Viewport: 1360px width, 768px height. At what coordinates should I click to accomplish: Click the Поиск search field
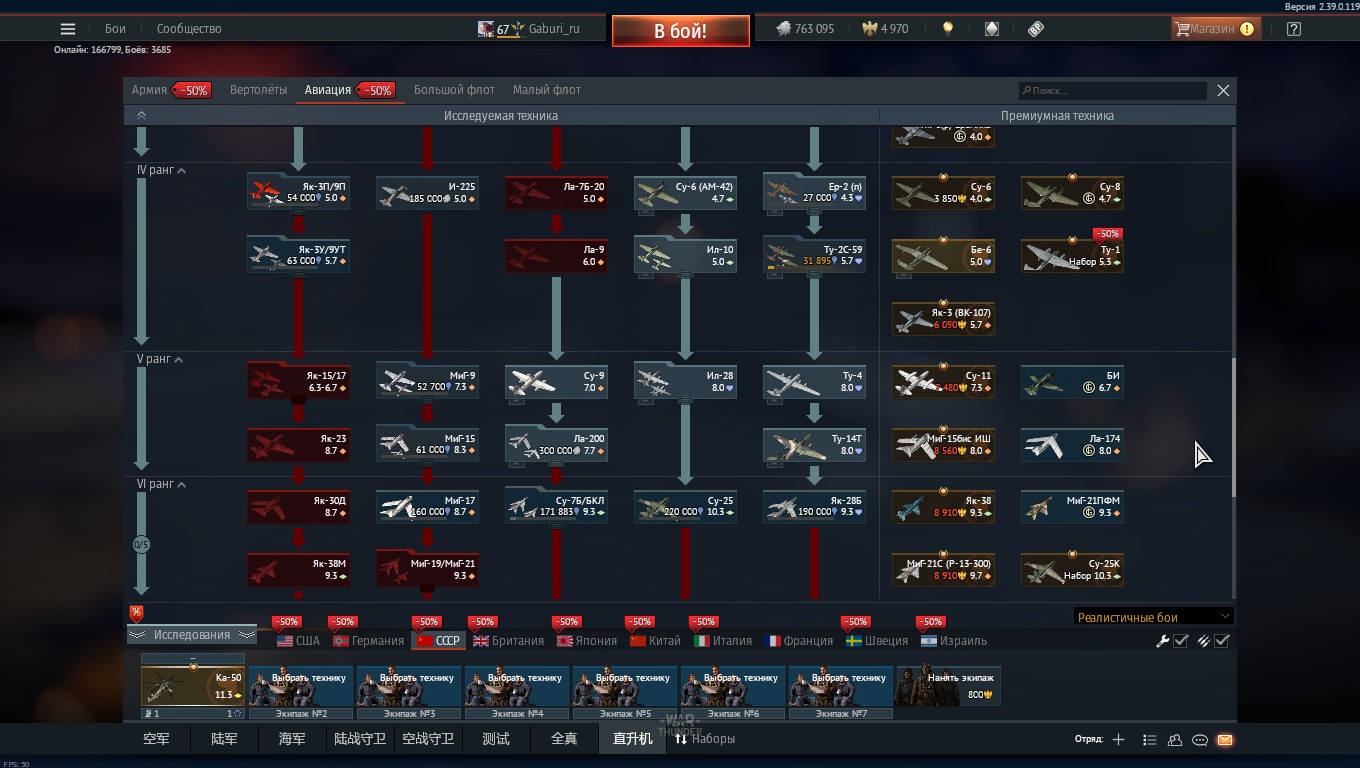pos(1112,90)
